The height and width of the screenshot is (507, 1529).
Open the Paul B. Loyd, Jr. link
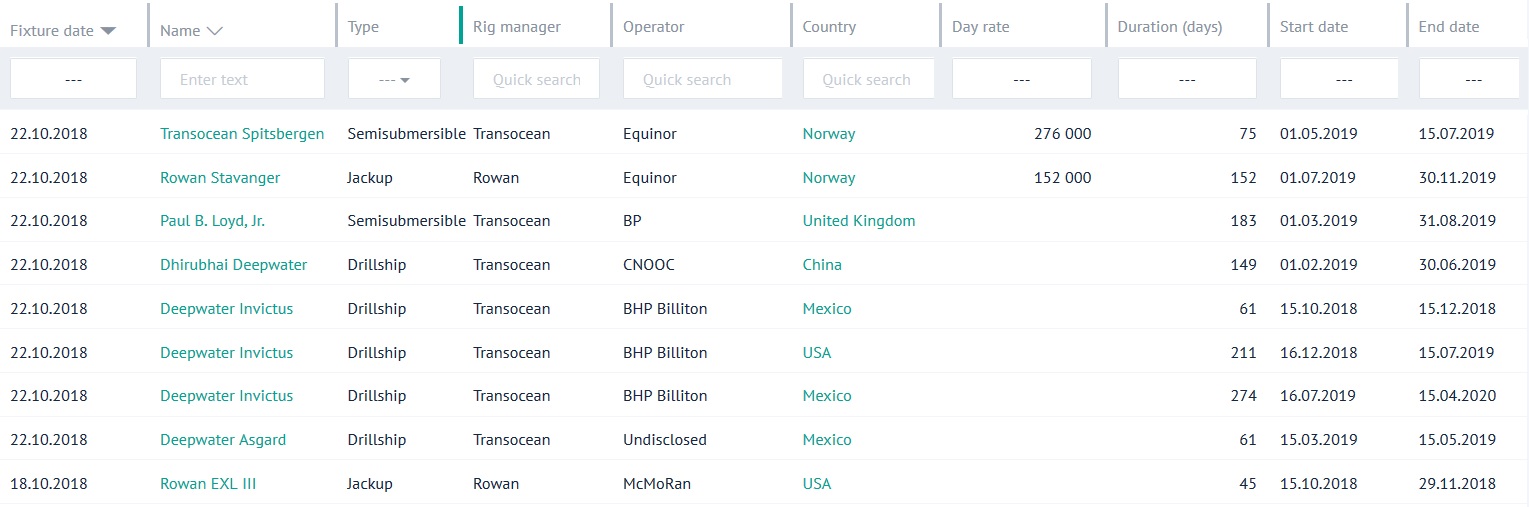pos(212,221)
